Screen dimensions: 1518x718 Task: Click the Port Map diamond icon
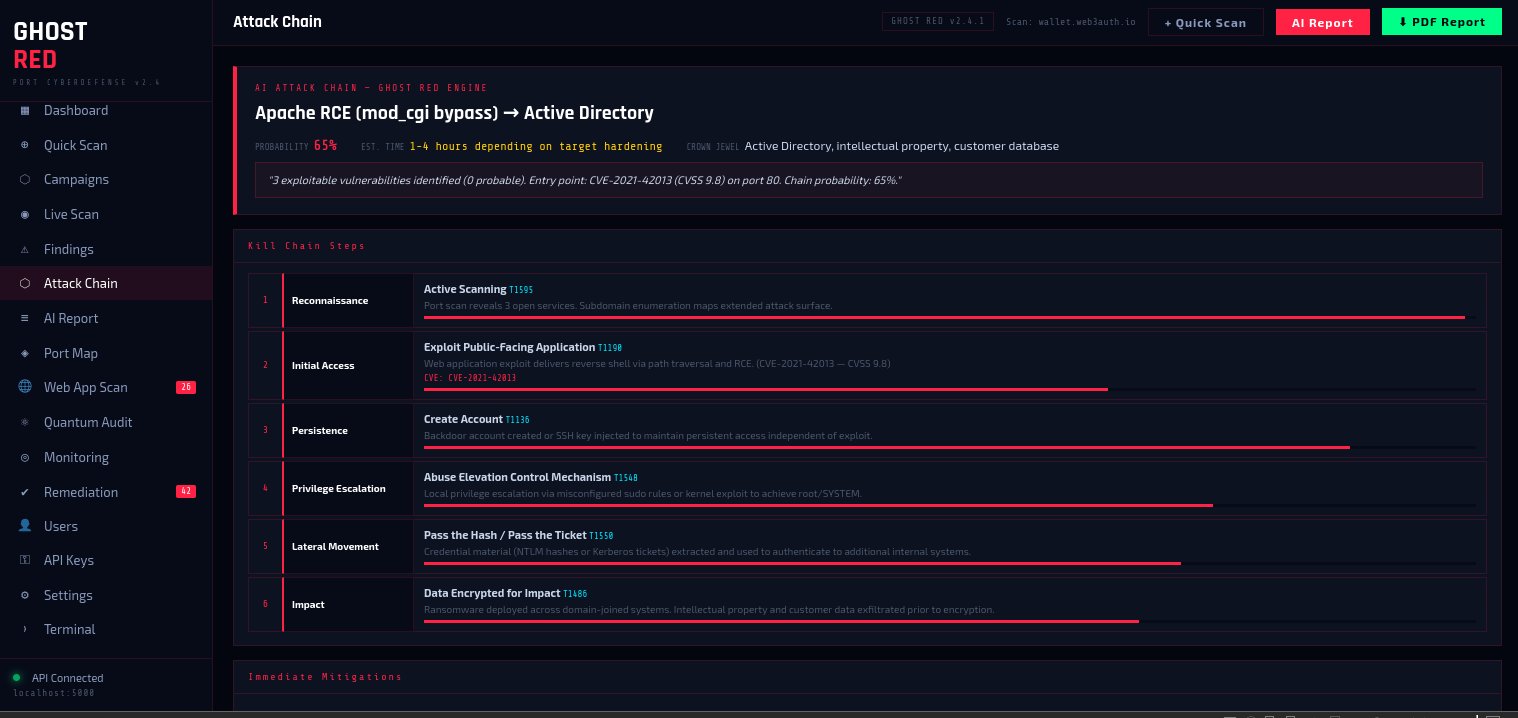click(x=25, y=353)
